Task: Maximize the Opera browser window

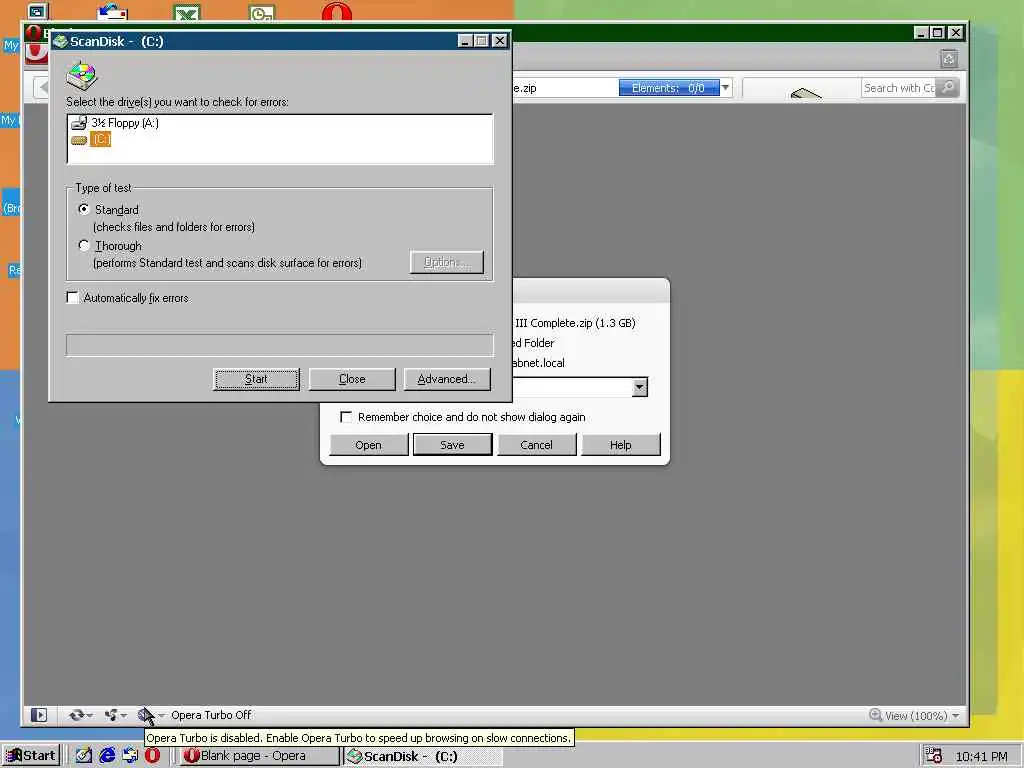Action: [x=937, y=33]
